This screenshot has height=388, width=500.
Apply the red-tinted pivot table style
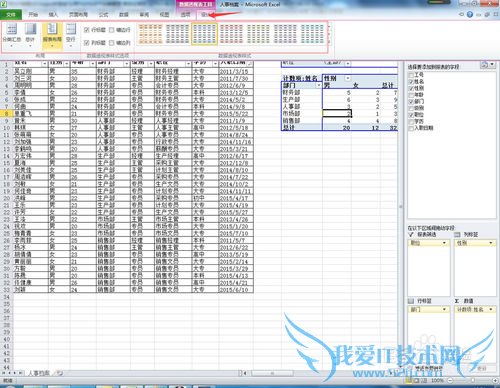(x=231, y=34)
